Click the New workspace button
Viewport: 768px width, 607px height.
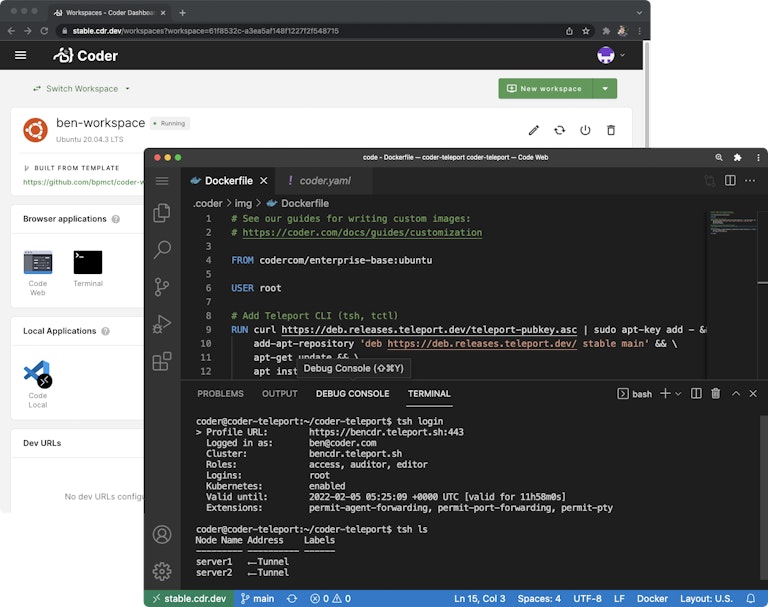coord(545,88)
